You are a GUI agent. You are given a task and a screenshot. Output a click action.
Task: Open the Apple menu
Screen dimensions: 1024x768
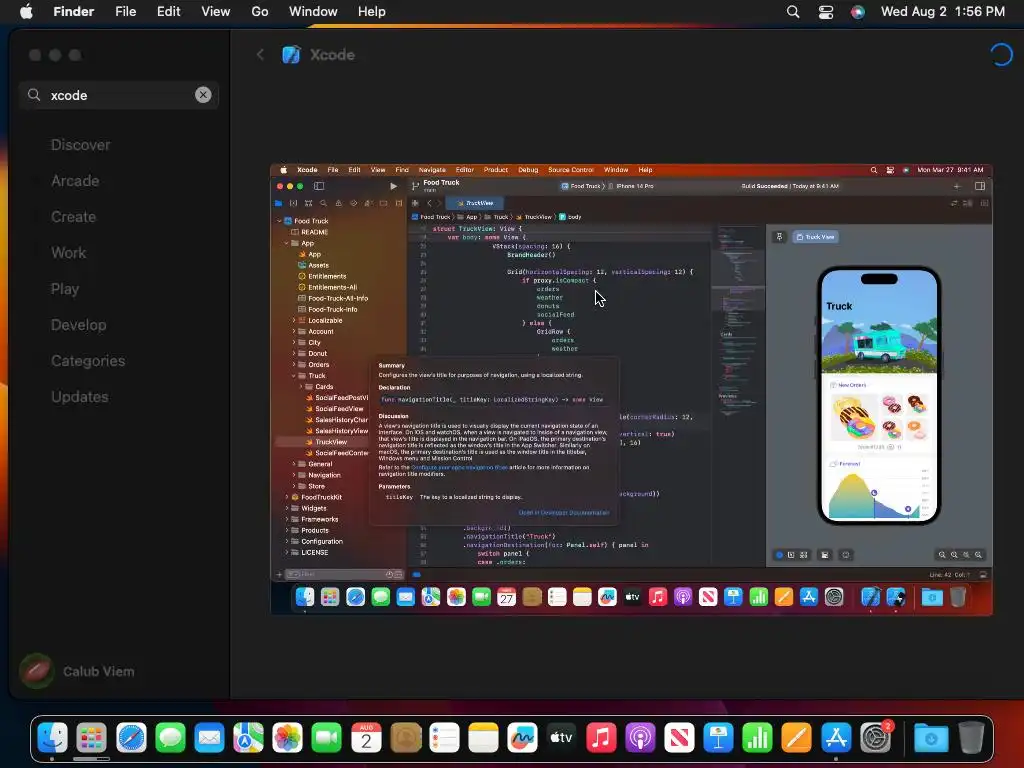[26, 12]
